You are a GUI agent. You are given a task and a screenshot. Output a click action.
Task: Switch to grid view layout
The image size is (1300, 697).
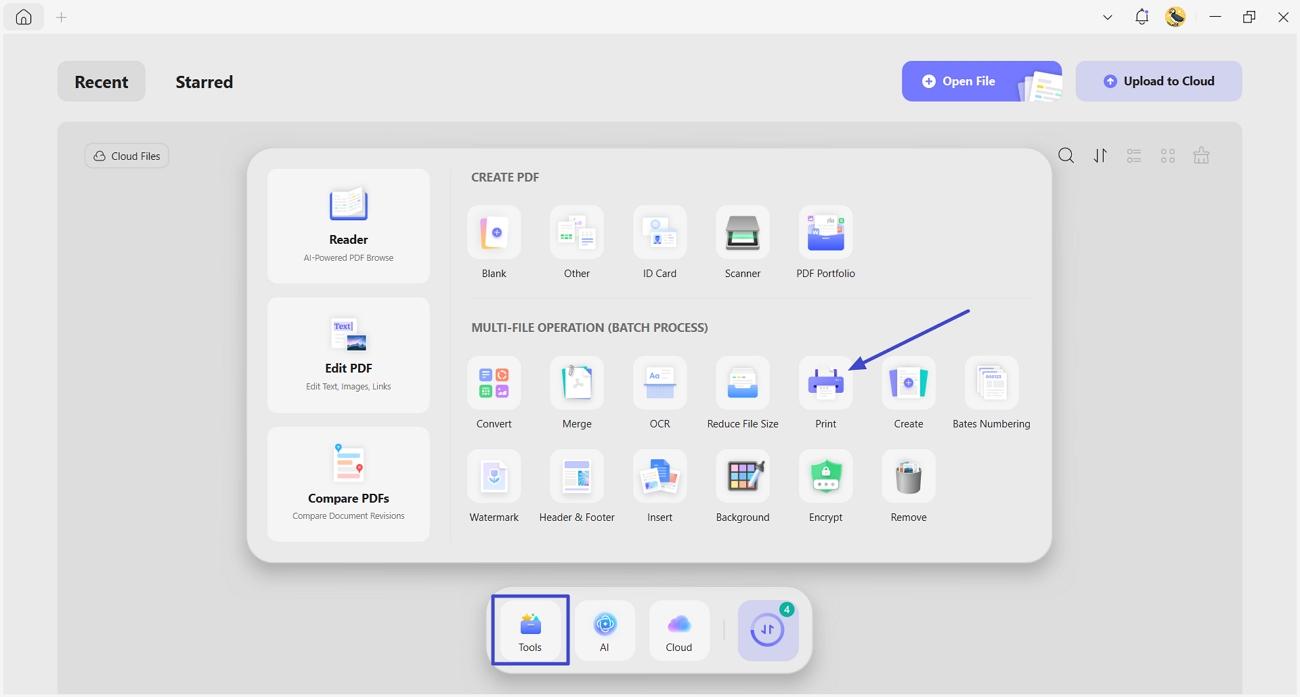click(1168, 156)
